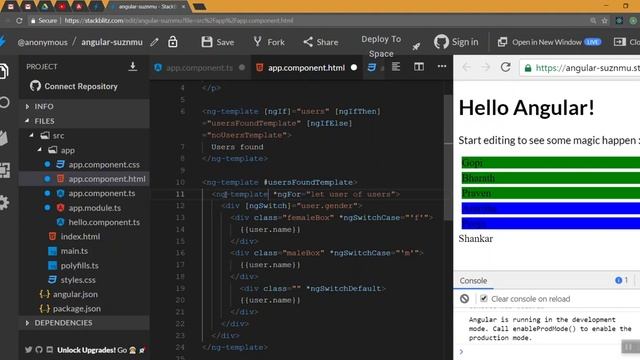Select app.component.html in file tree
The image size is (640, 360).
[84, 179]
